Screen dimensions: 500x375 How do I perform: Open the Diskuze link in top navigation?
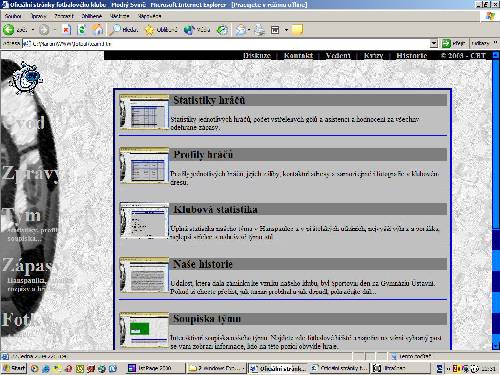pyautogui.click(x=256, y=55)
